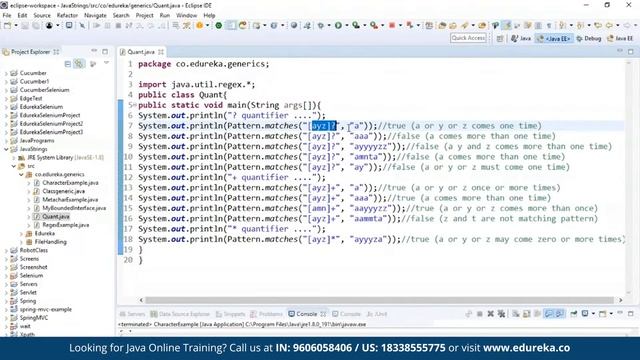Open the Run button dropdown arrow
The width and height of the screenshot is (640, 360).
click(x=347, y=25)
